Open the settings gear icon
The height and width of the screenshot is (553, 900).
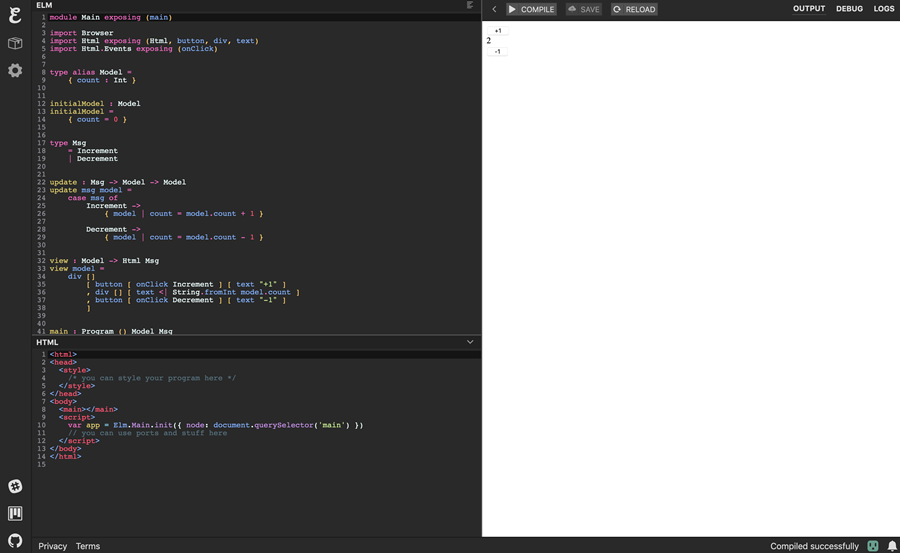[15, 70]
